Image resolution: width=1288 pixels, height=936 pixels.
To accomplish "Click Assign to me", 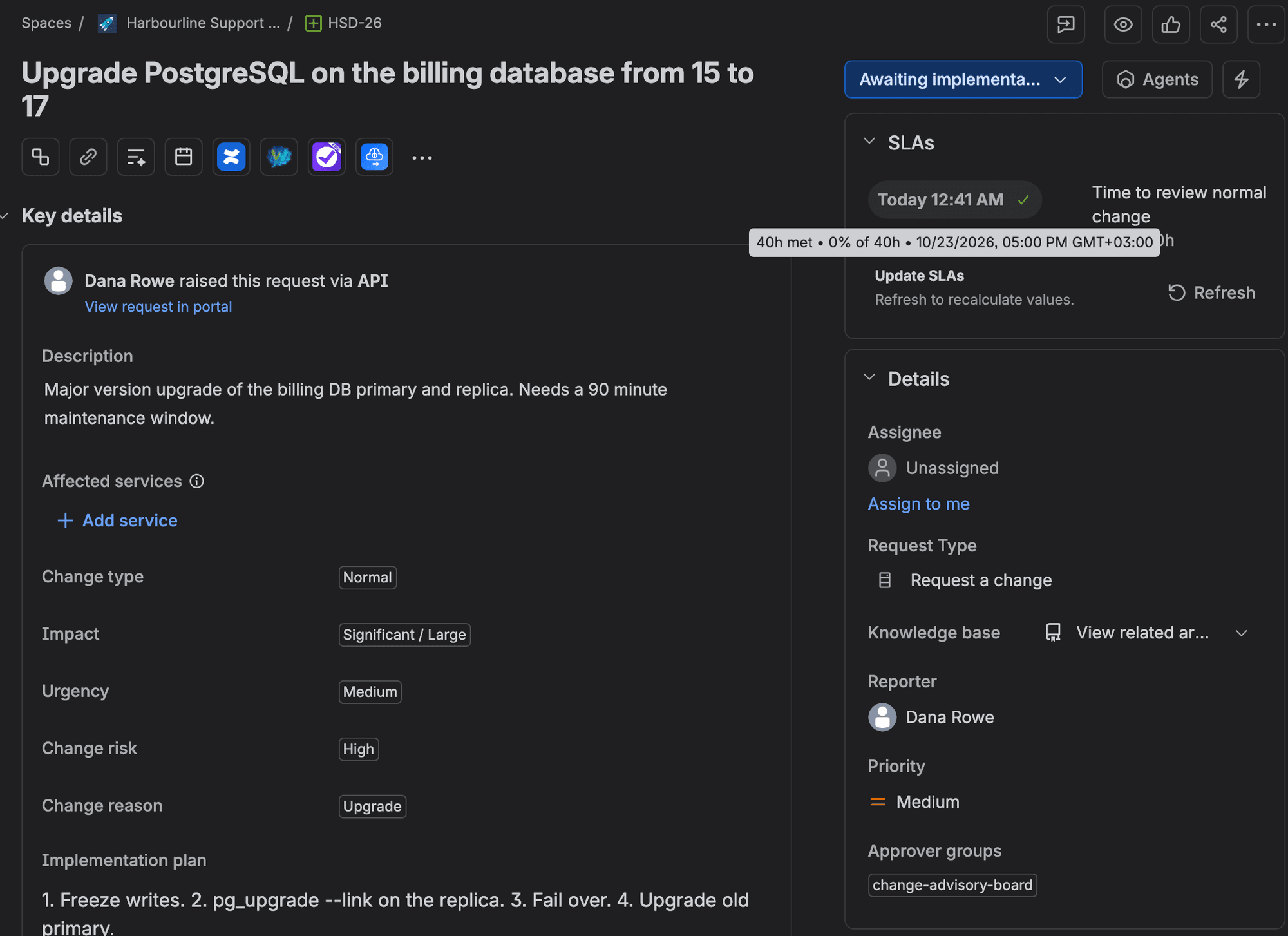I will [918, 504].
